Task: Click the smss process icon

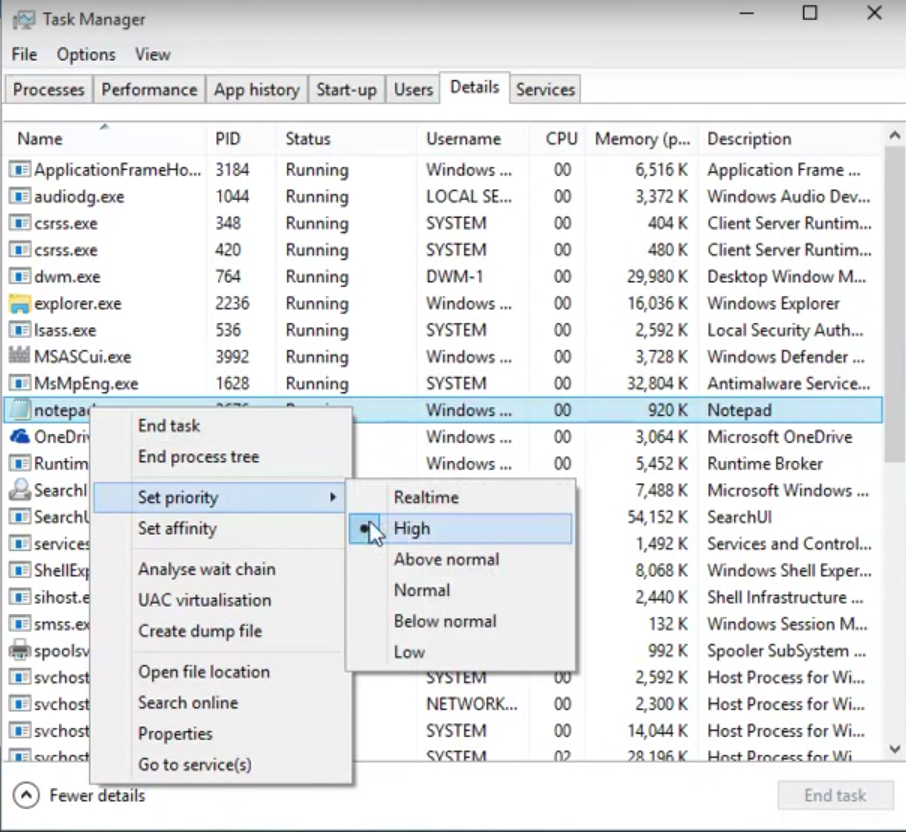Action: 20,623
